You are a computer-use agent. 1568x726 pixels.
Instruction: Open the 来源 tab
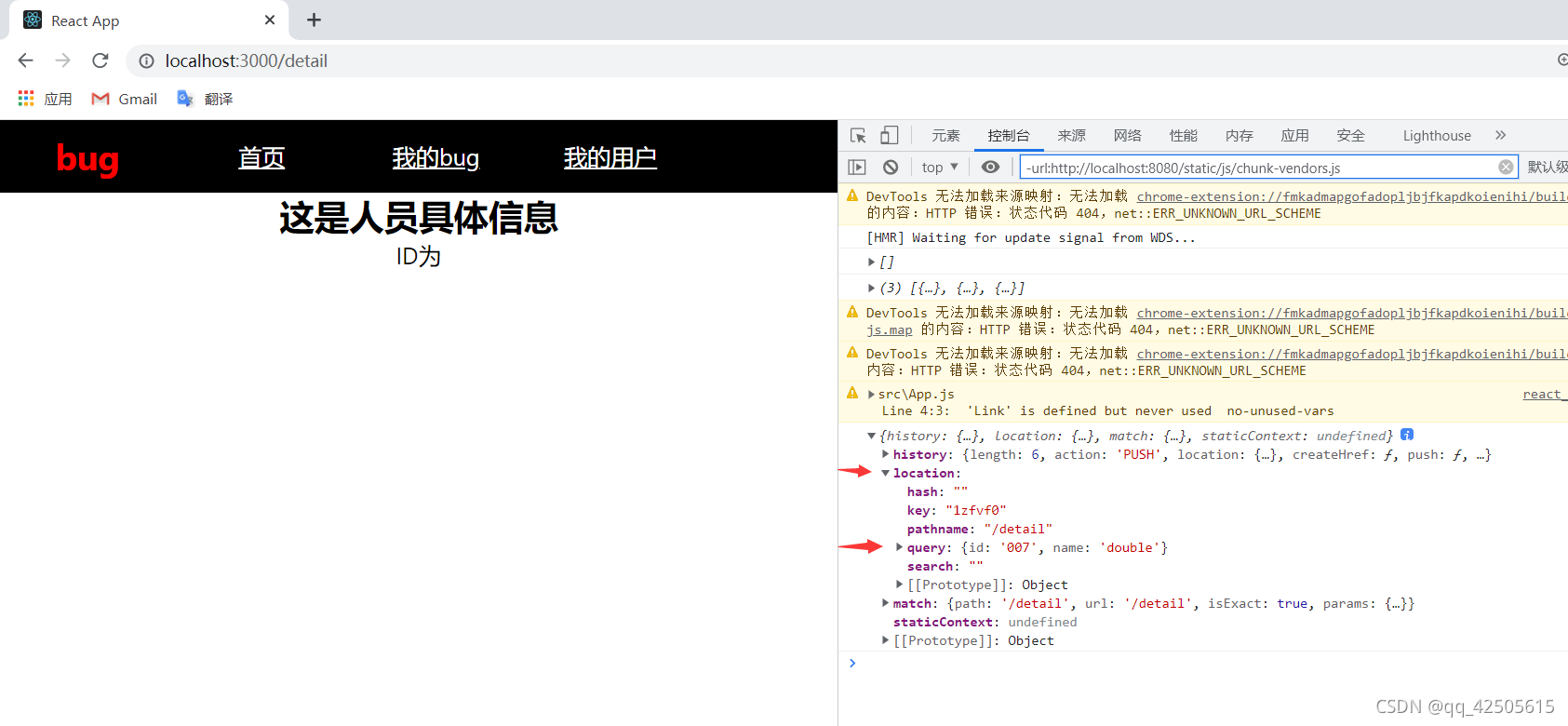click(x=1071, y=136)
